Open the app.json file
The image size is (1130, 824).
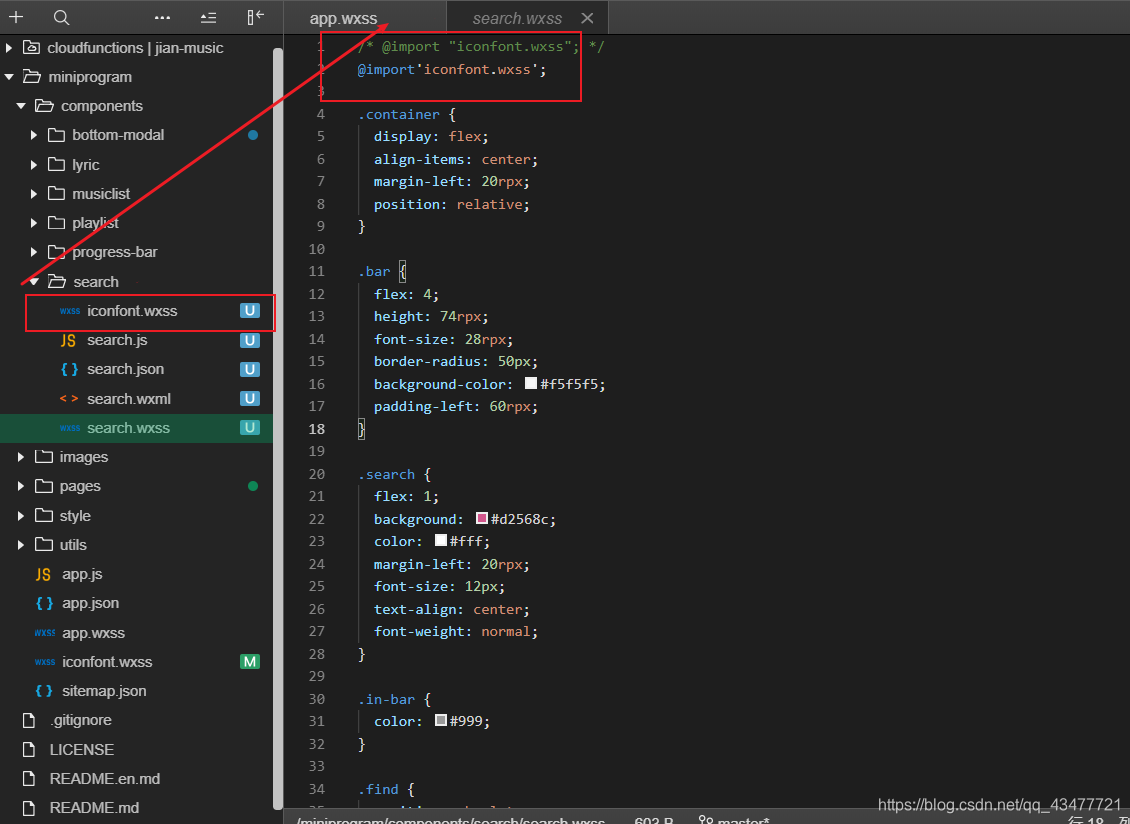(91, 603)
